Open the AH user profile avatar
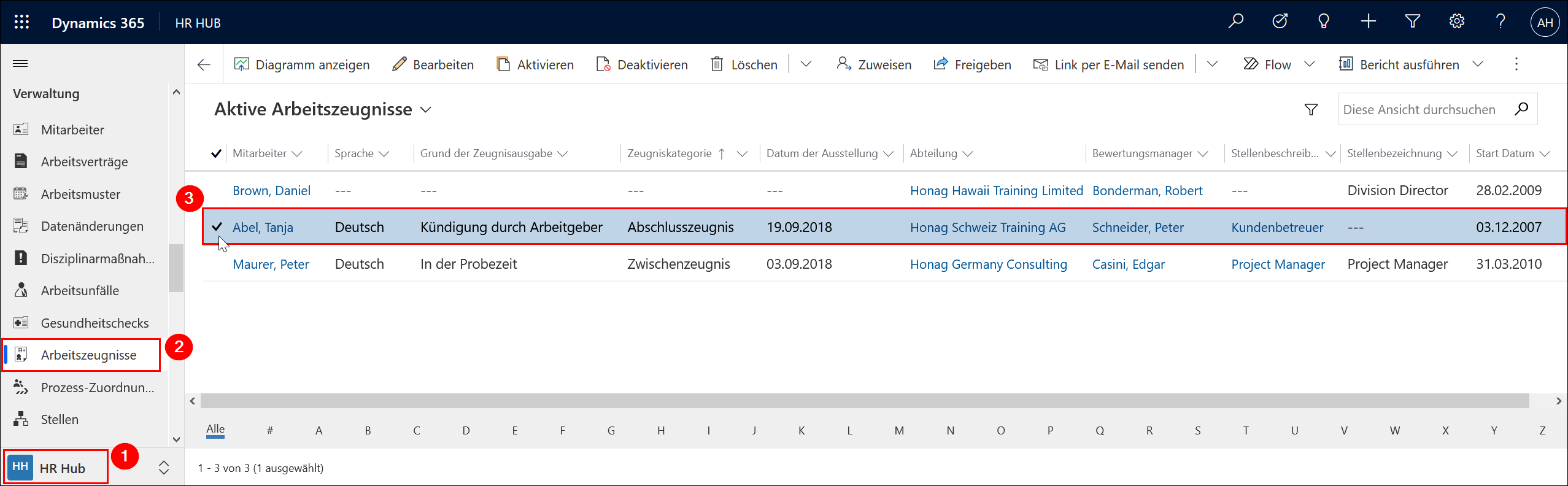Screen dimensions: 1568x486 [x=1545, y=23]
